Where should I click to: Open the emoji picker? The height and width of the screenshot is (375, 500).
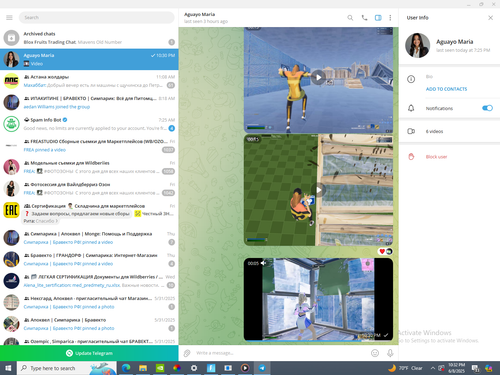click(375, 353)
